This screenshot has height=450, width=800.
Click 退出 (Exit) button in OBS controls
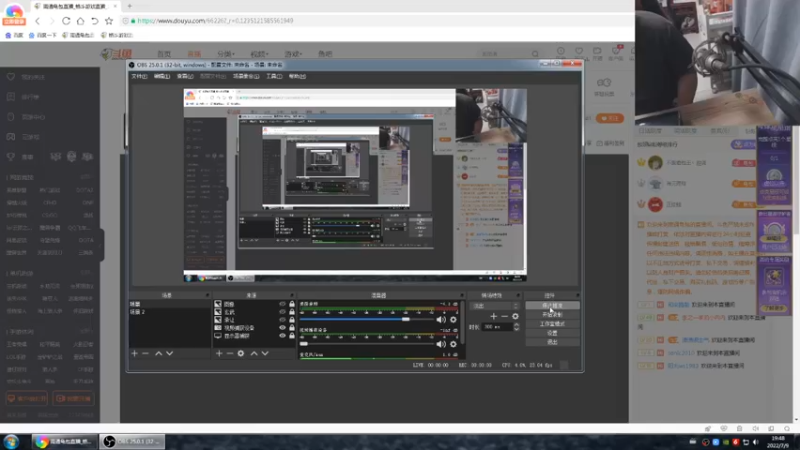553,342
